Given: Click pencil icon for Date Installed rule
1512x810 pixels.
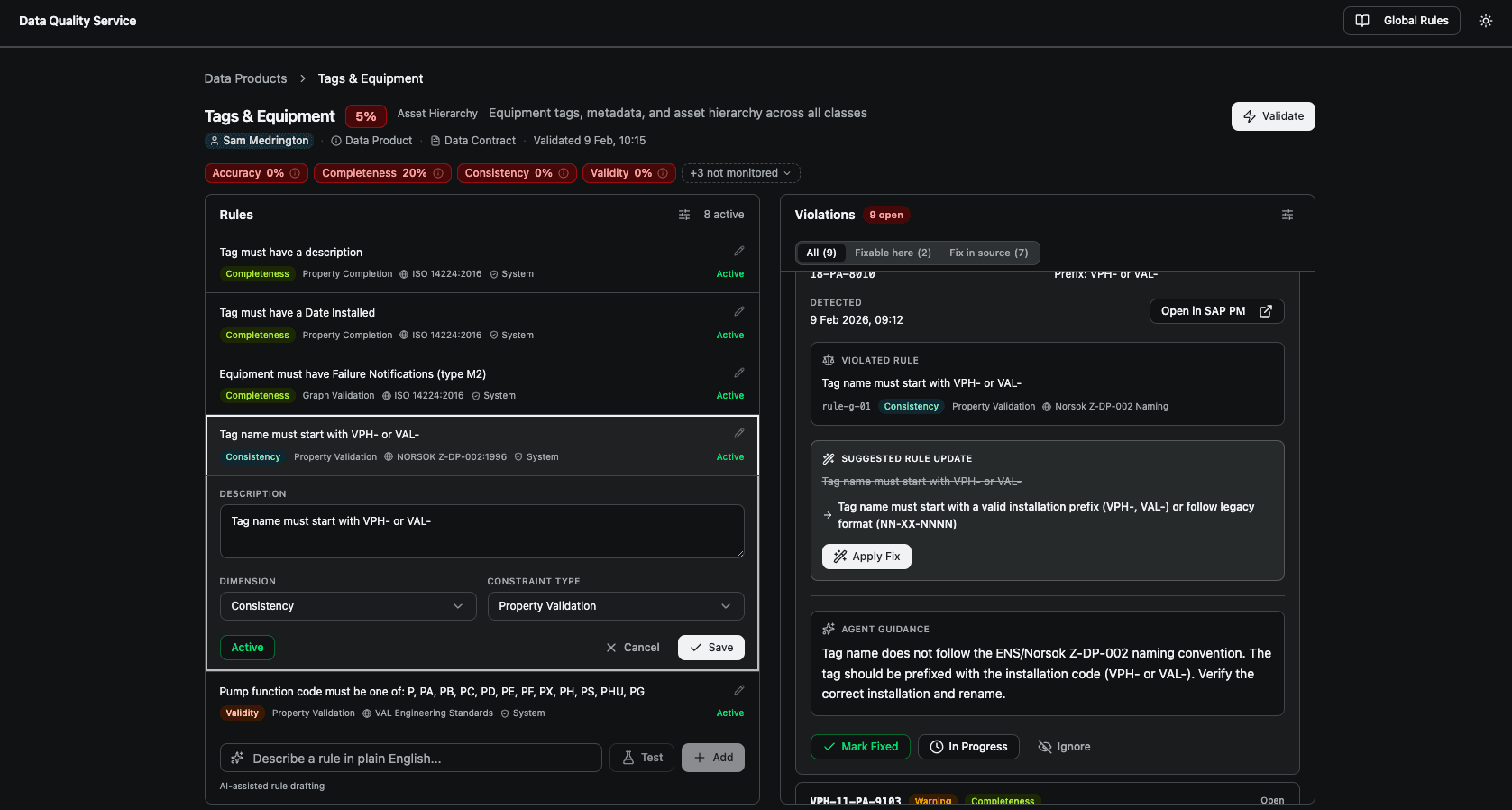Looking at the screenshot, I should coord(738,311).
